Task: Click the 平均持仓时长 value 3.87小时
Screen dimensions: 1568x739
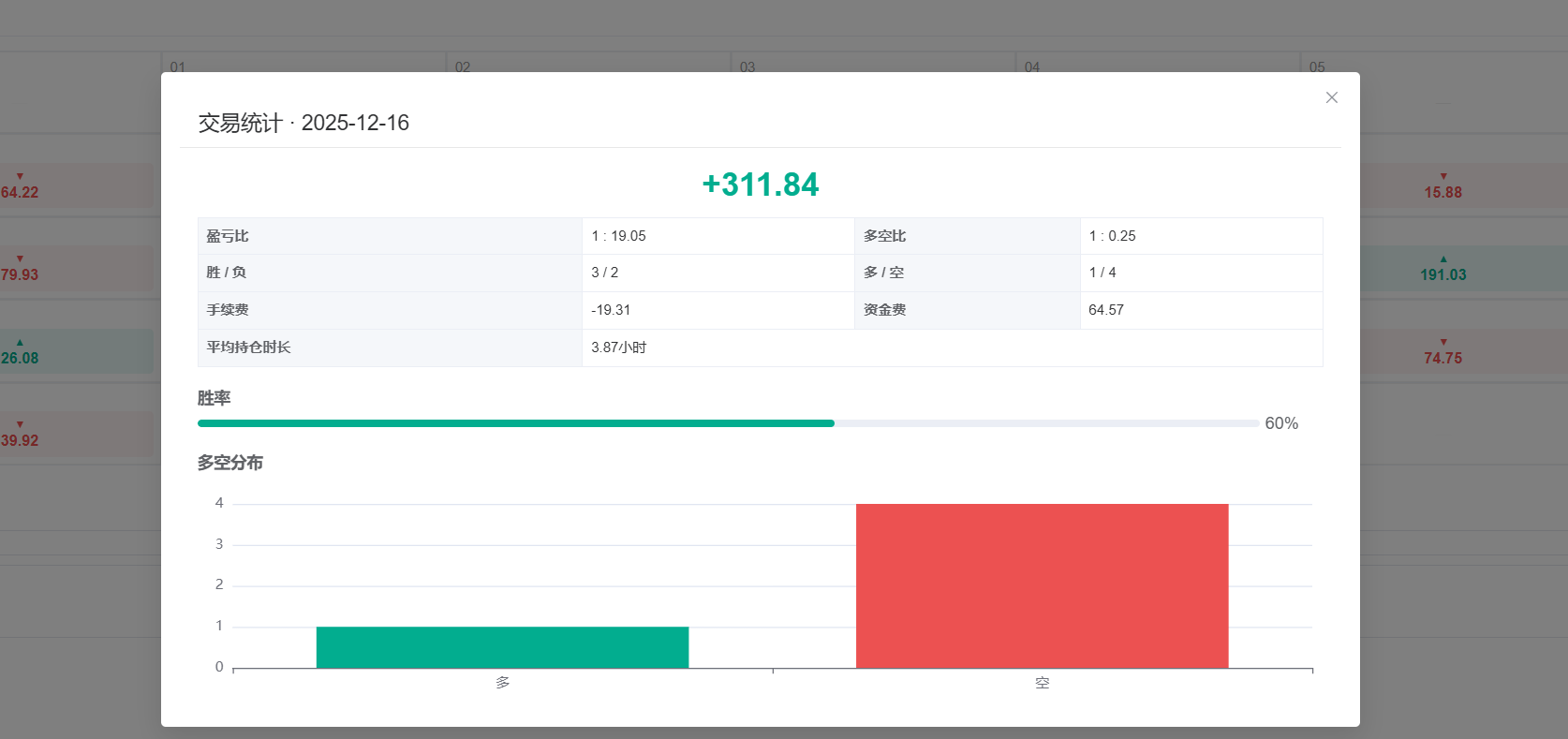Action: tap(618, 347)
